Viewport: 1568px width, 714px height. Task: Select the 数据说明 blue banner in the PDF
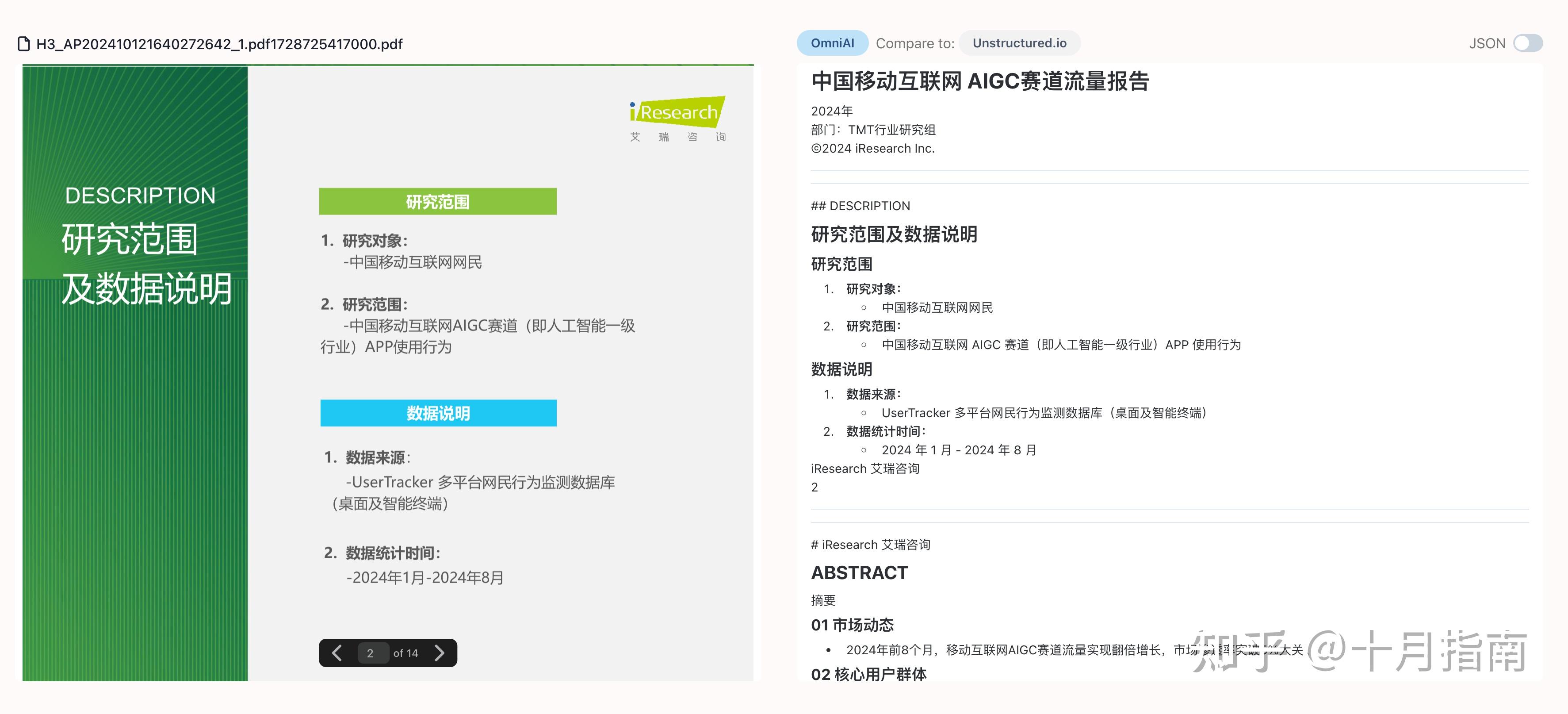tap(438, 412)
